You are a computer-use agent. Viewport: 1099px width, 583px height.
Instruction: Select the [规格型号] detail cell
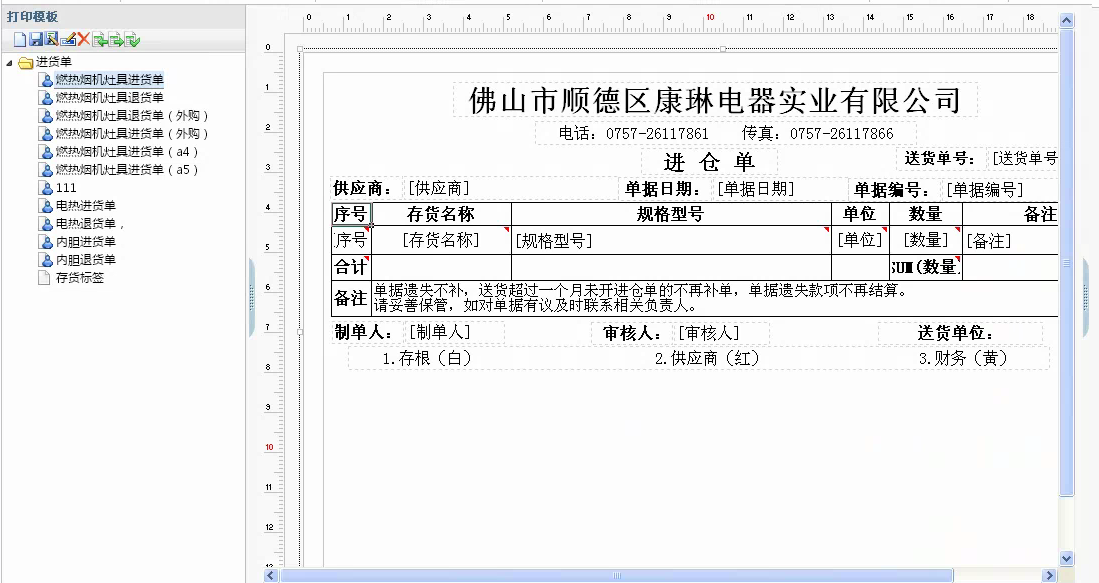[671, 240]
